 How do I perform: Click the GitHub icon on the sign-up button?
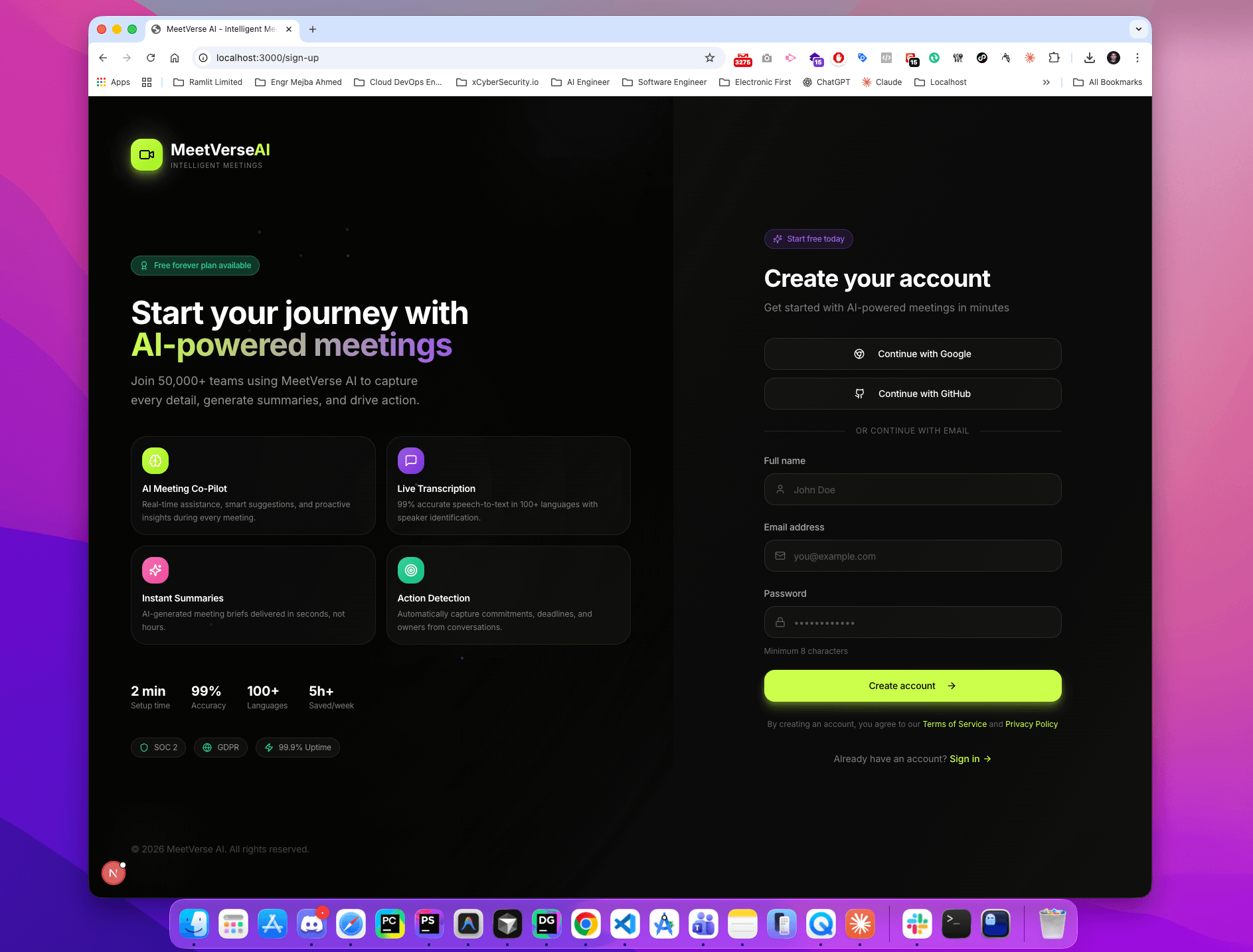tap(859, 393)
